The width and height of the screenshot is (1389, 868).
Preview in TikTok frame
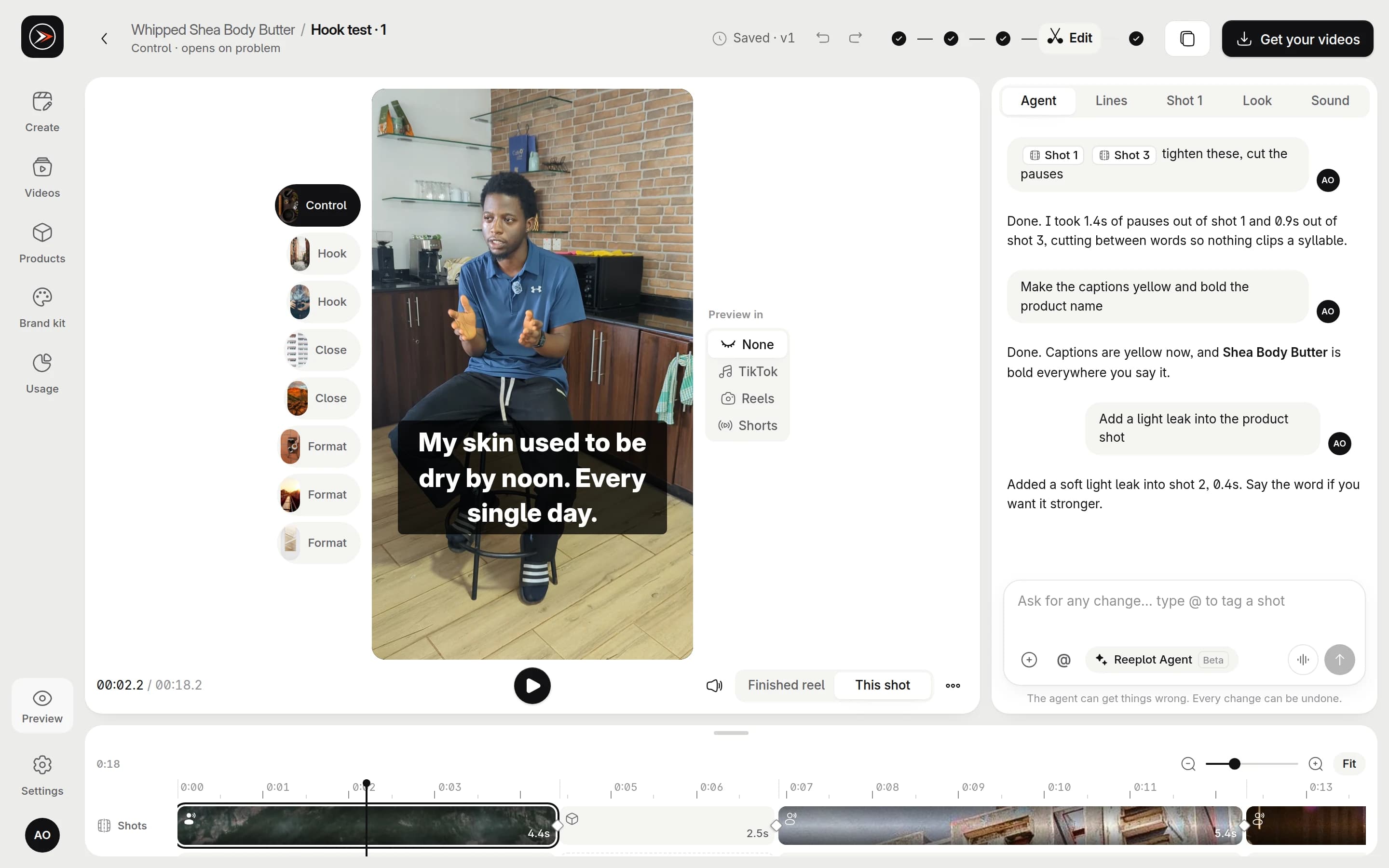point(747,371)
